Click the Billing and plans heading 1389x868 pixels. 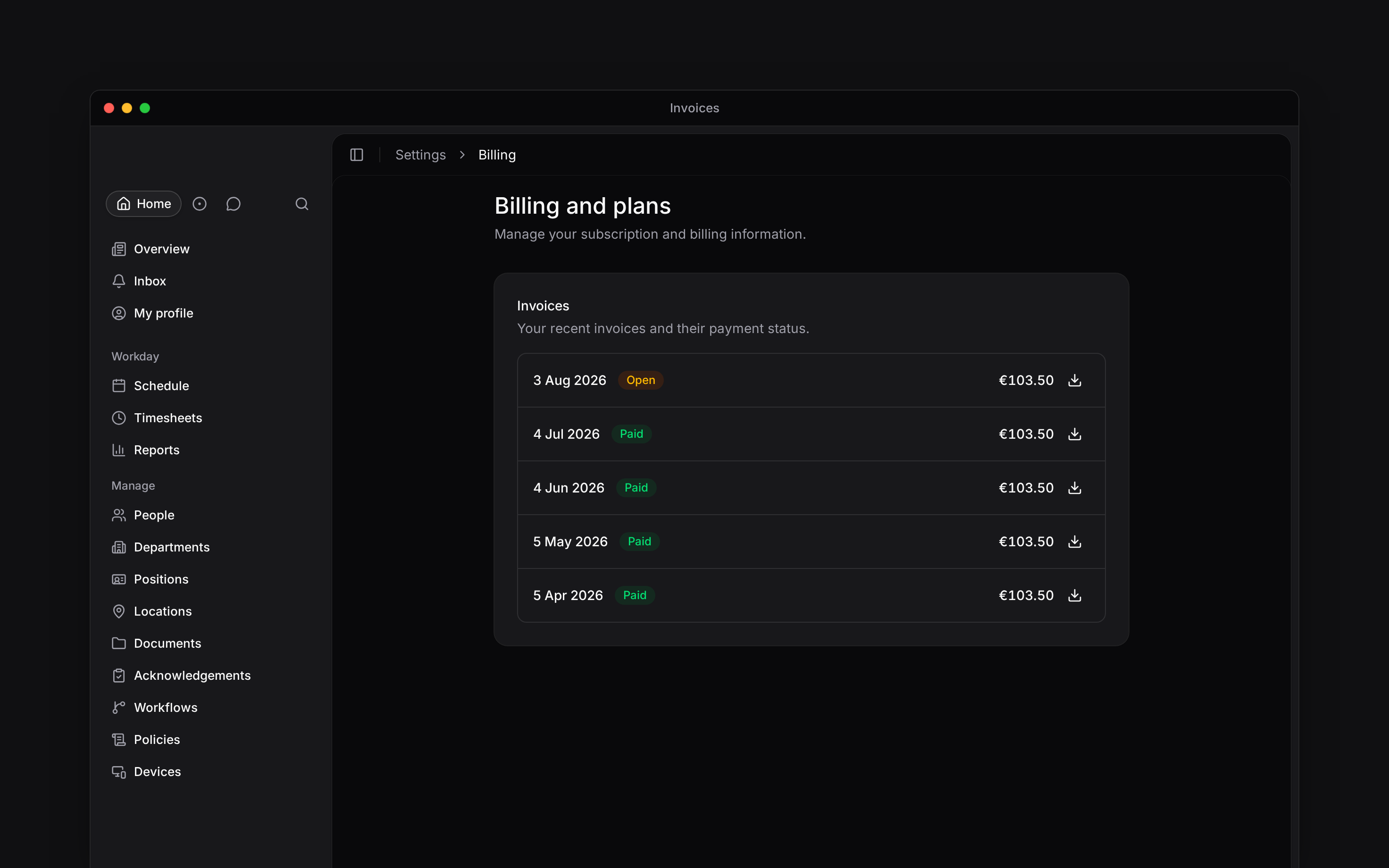click(583, 206)
